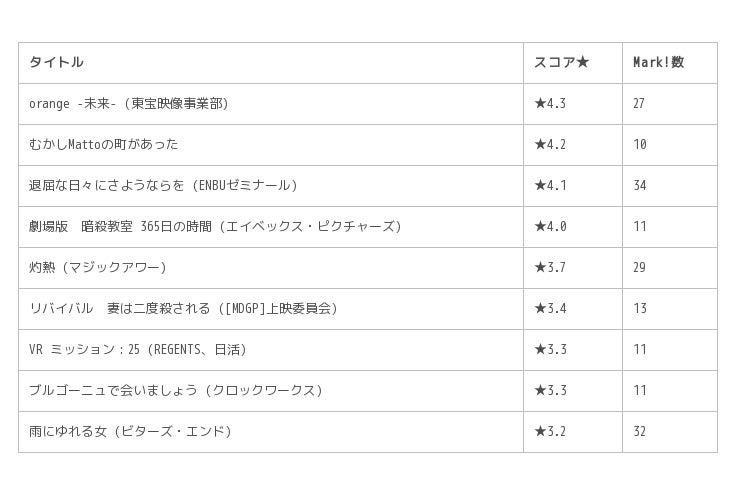Select the ★3.2 score cell

pos(550,431)
